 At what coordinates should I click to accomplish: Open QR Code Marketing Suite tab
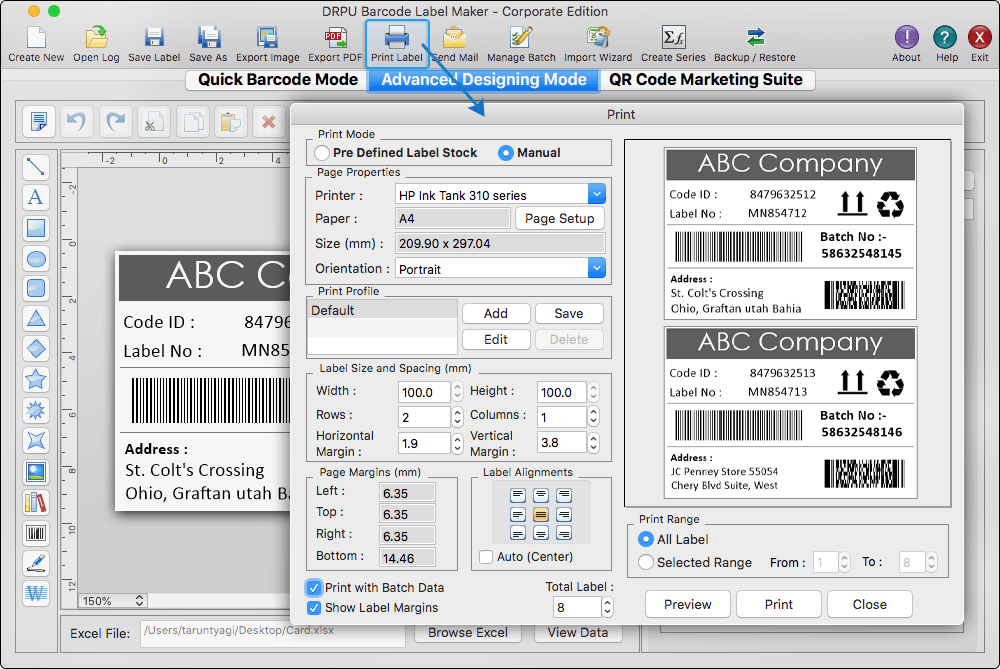pyautogui.click(x=706, y=80)
